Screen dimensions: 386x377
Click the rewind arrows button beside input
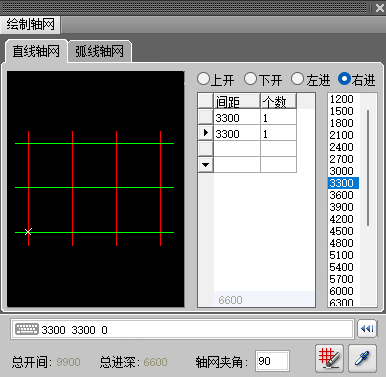[367, 329]
